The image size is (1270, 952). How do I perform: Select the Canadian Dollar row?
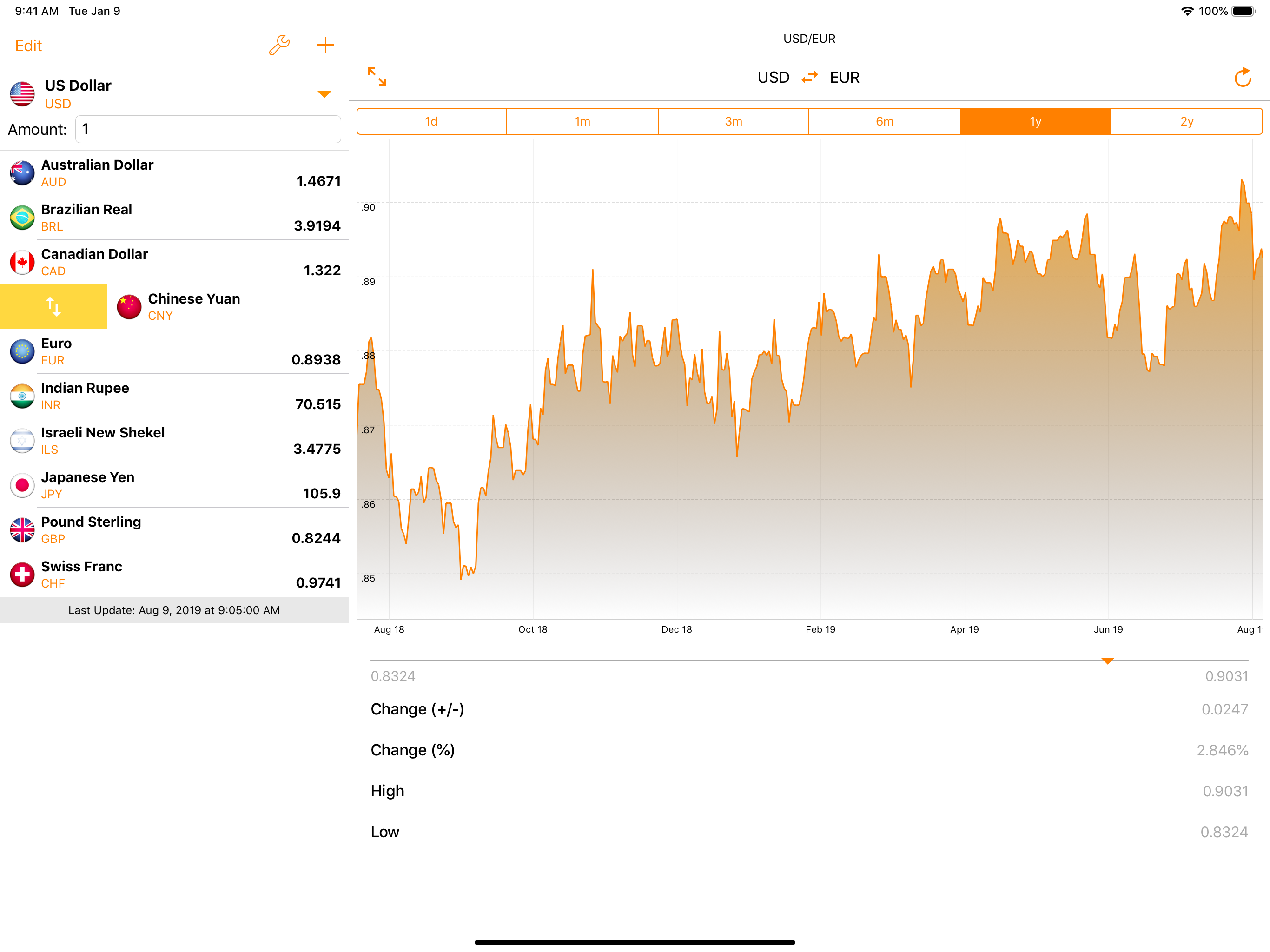point(174,262)
